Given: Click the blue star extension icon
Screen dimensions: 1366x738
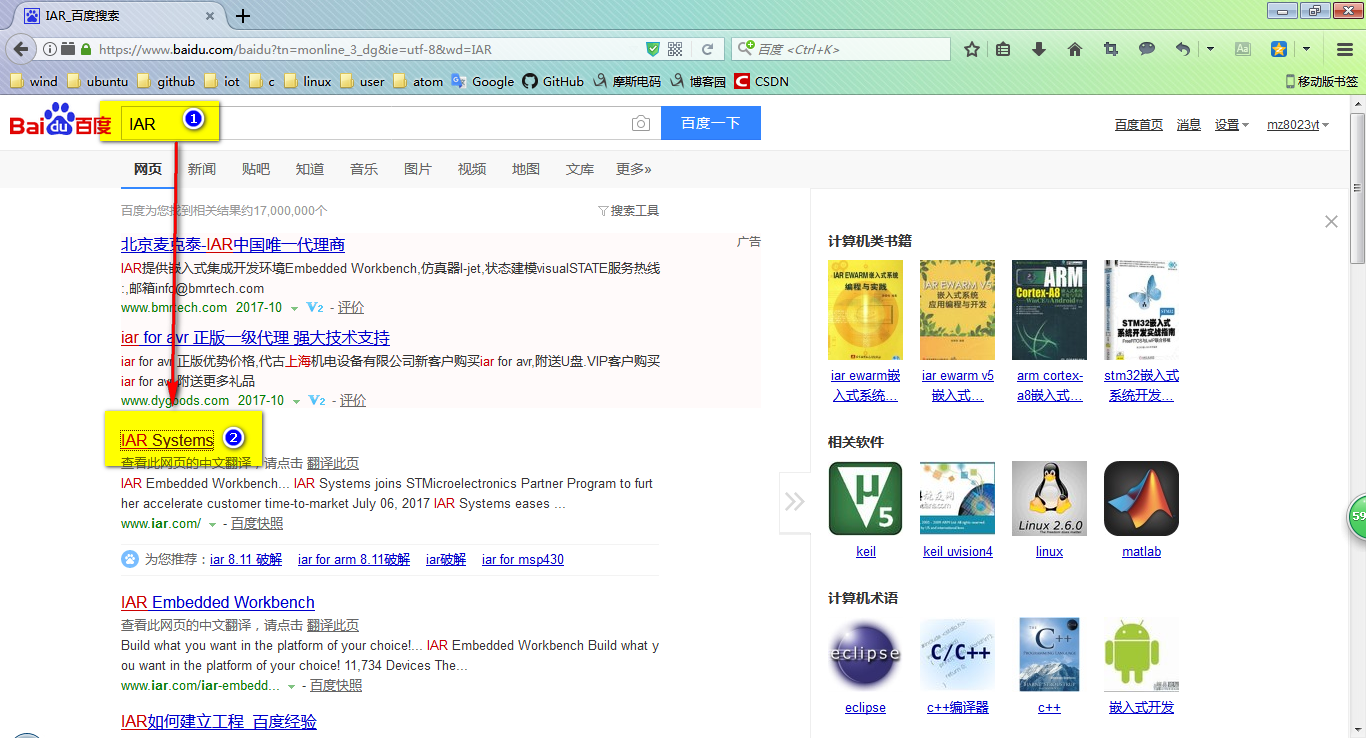Looking at the screenshot, I should point(1278,49).
